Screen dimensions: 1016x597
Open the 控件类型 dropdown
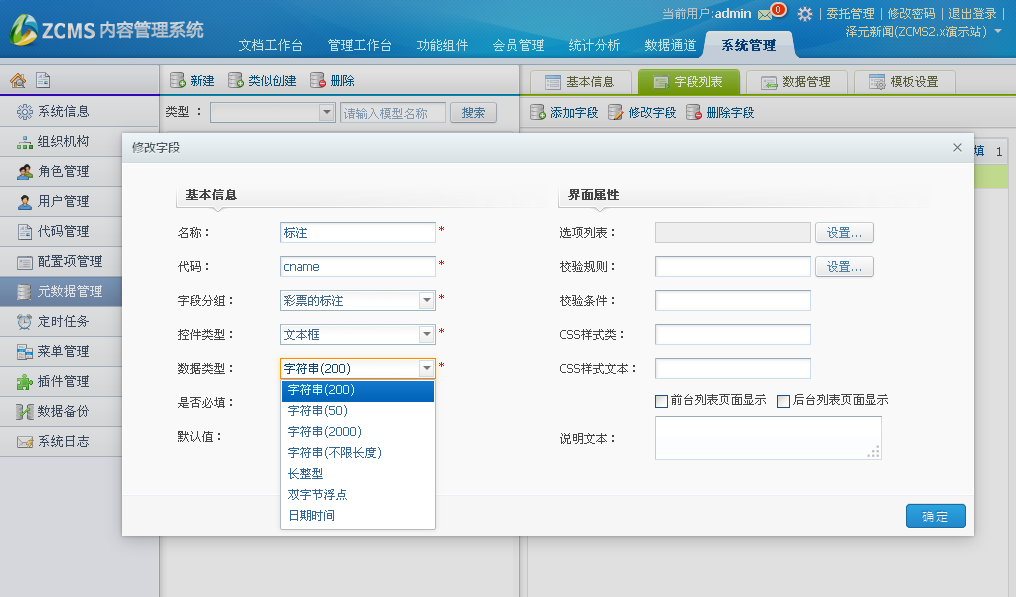tap(427, 334)
